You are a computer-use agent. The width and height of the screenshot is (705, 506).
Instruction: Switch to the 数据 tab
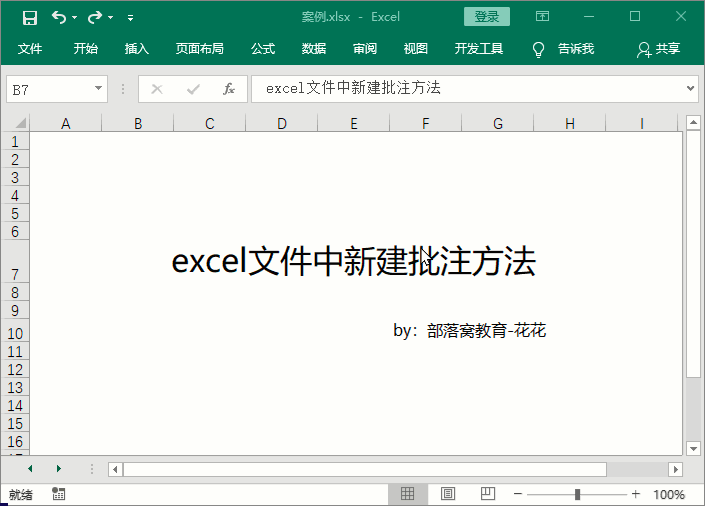tap(314, 49)
